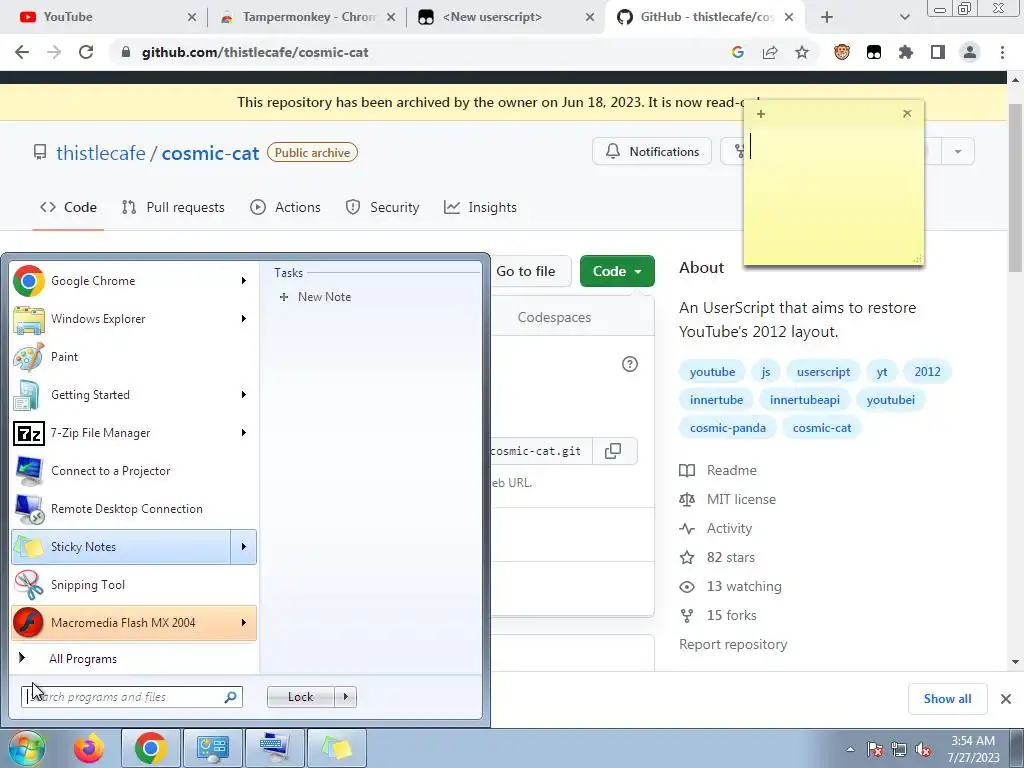The width and height of the screenshot is (1024, 768).
Task: Click the Notifications button
Action: pos(652,152)
